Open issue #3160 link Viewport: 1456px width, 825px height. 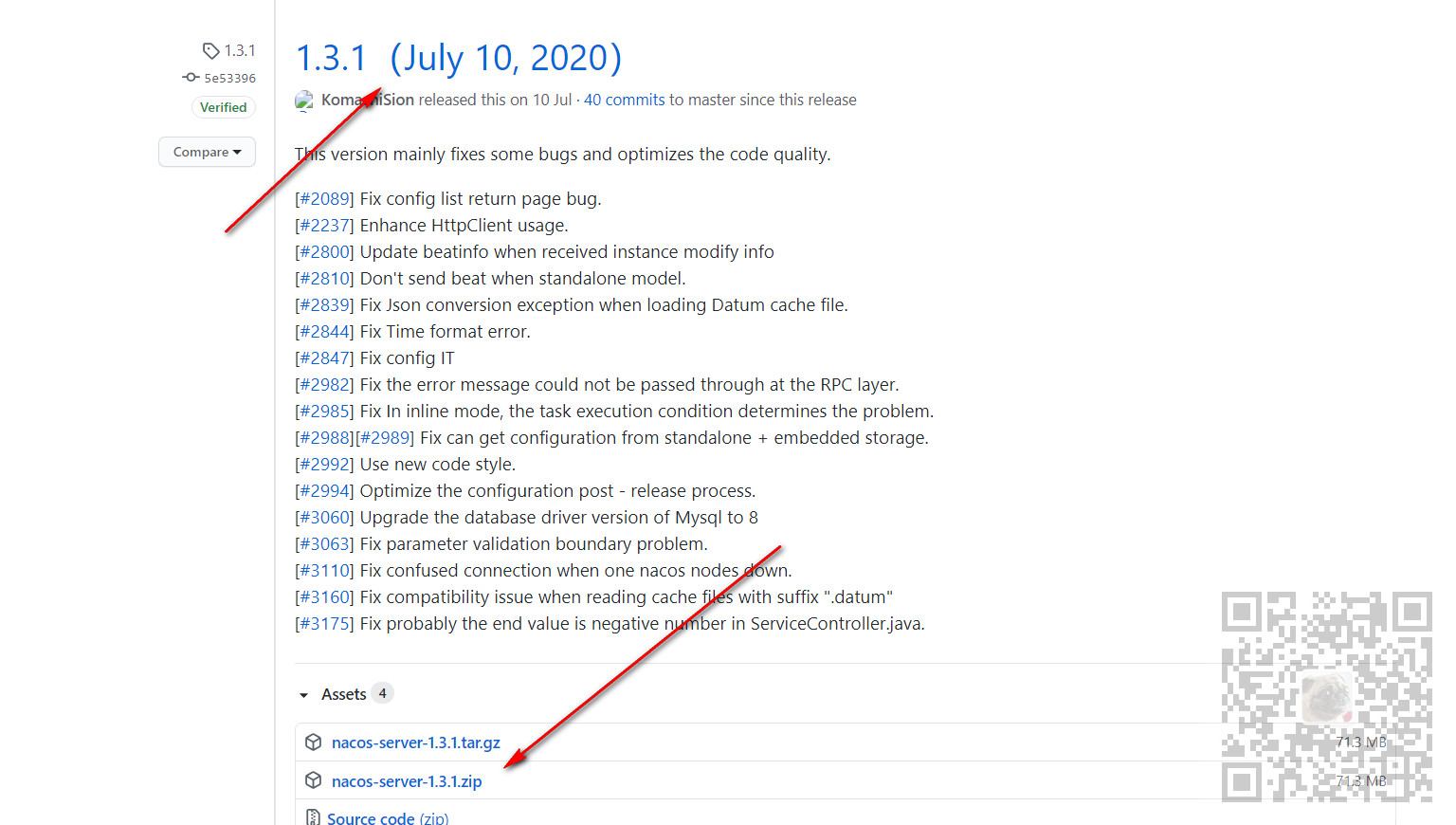[324, 596]
